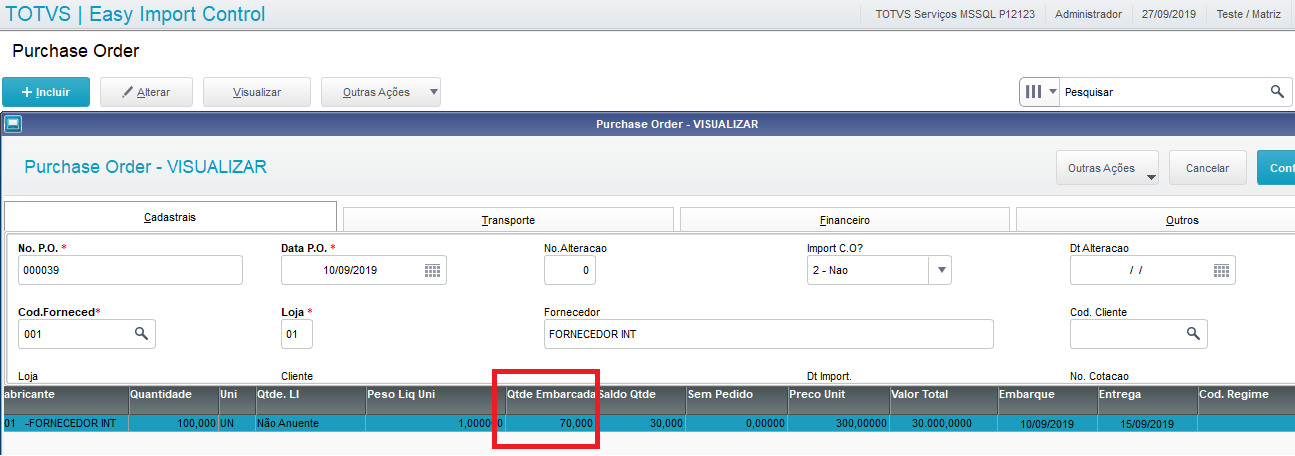Click the lookup magnifier in Cod.Forneced field
The height and width of the screenshot is (456, 1295).
[142, 334]
